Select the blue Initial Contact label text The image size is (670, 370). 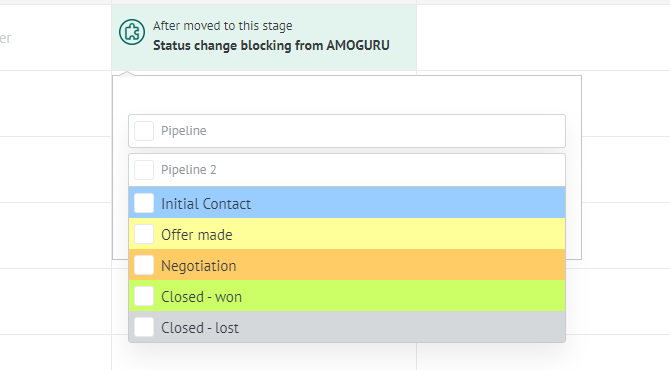[x=206, y=204]
